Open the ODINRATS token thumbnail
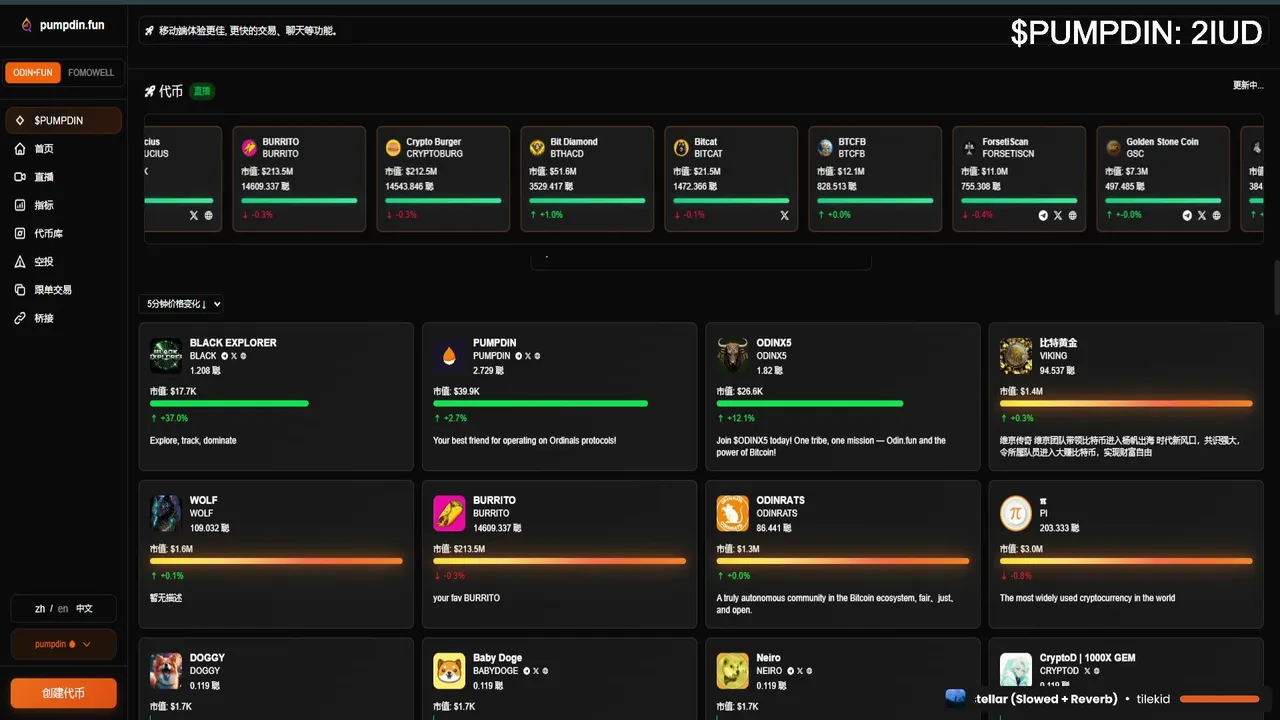The image size is (1280, 720). click(733, 513)
